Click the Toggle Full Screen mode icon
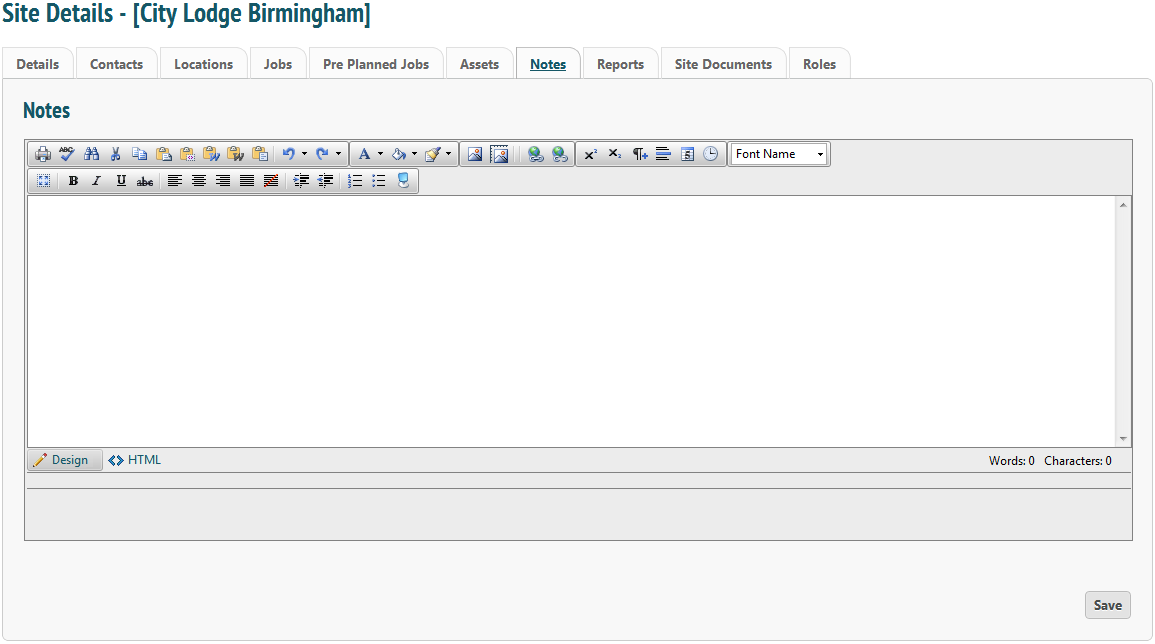Screen dimensions: 1155x644 [x=43, y=181]
